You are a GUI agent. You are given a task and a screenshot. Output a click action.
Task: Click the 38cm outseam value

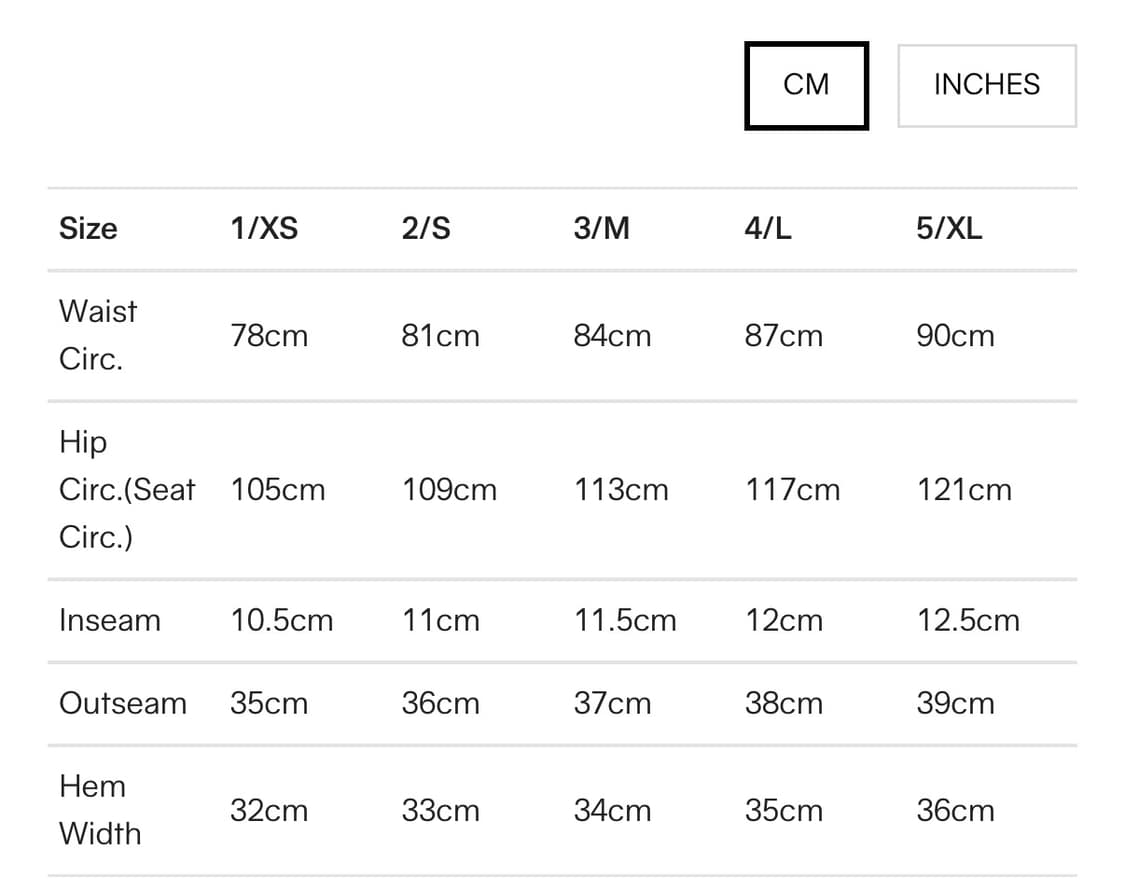click(x=783, y=703)
